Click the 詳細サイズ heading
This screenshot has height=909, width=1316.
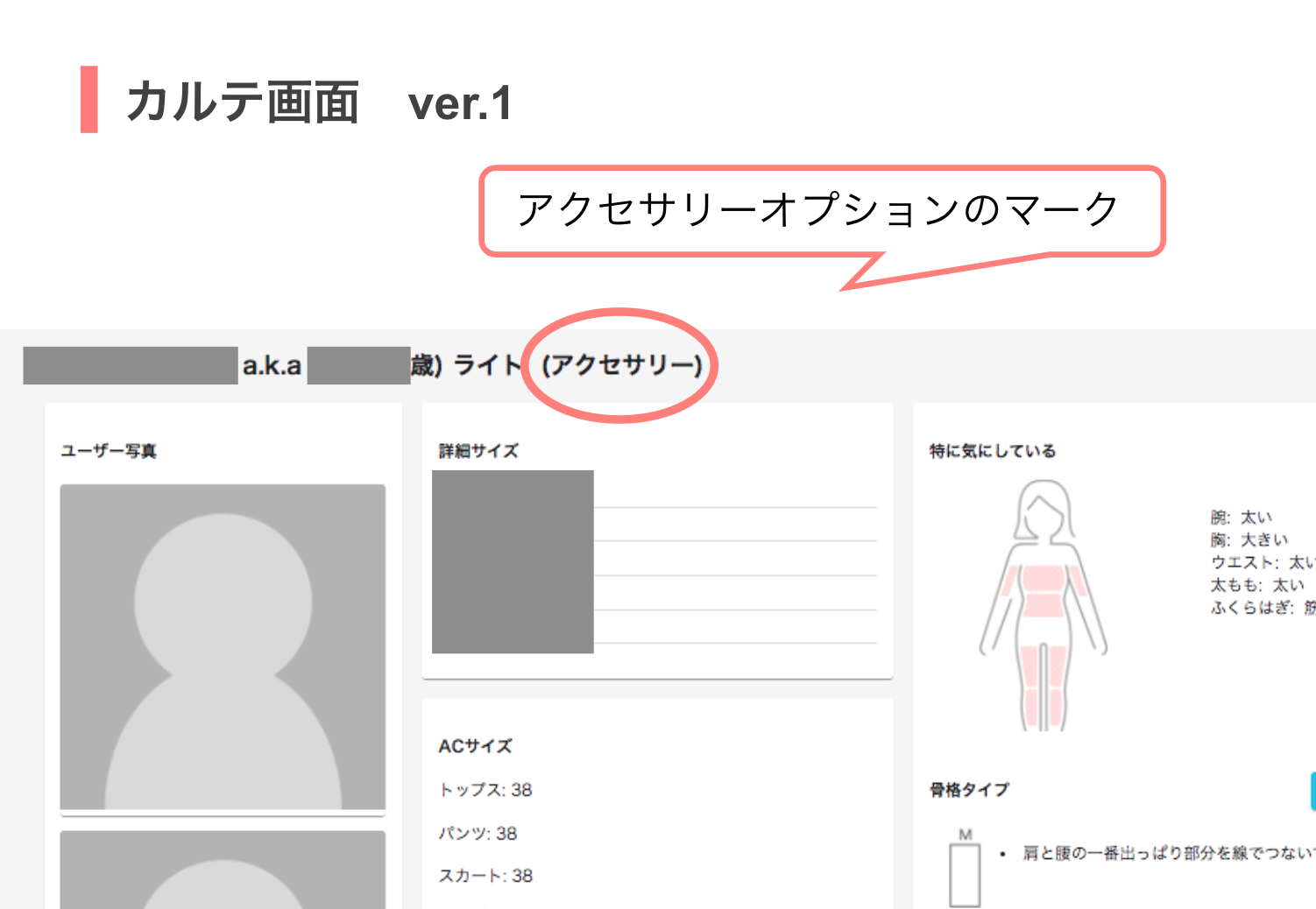(478, 451)
